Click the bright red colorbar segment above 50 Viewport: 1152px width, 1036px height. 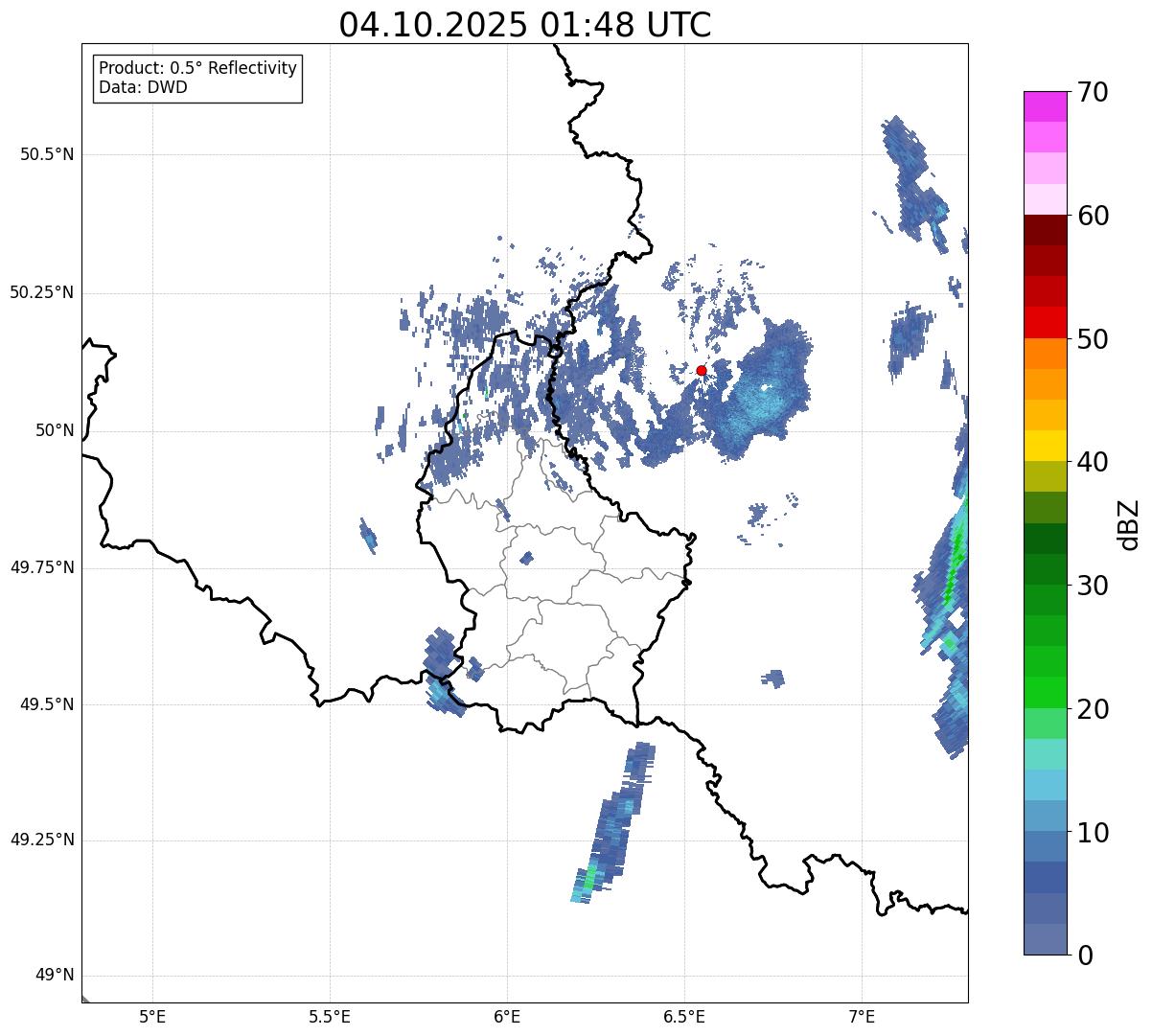[x=1046, y=322]
